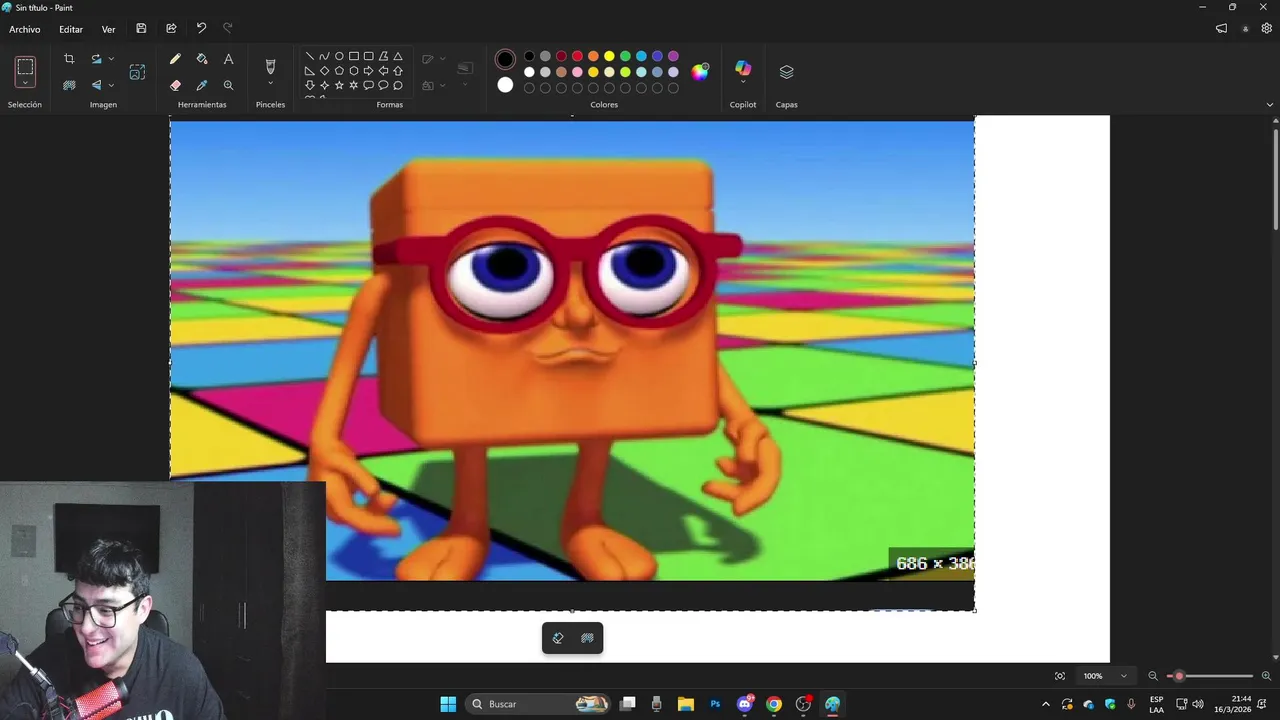Open the Copilot menu
1280x720 pixels.
tap(743, 72)
